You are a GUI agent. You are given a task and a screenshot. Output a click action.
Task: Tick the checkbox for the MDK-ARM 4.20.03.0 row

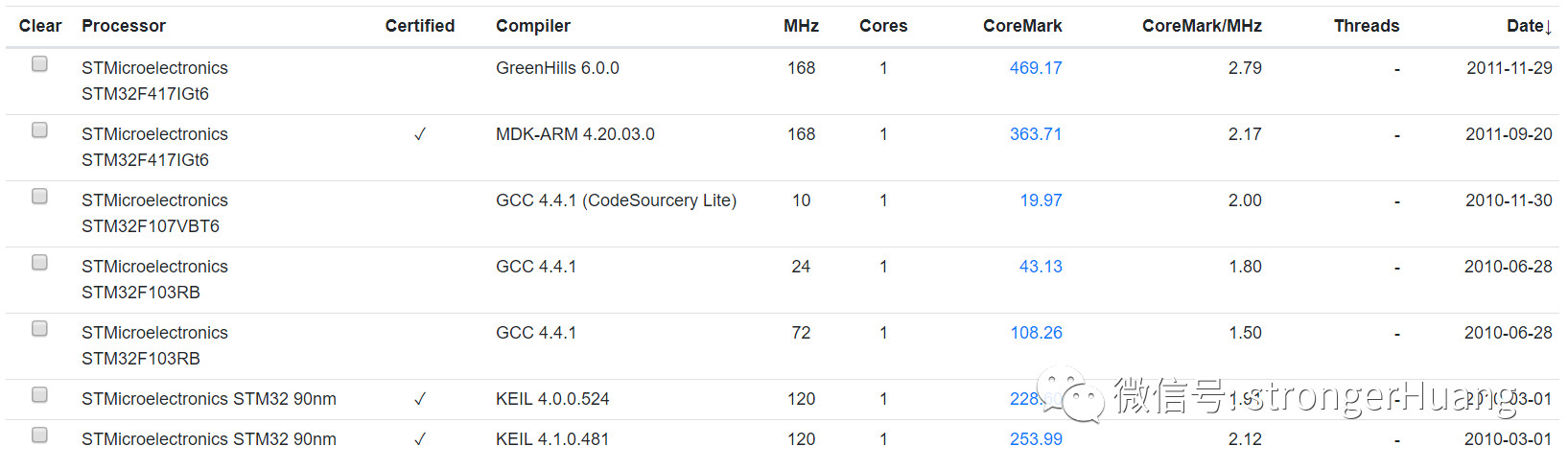(x=39, y=130)
